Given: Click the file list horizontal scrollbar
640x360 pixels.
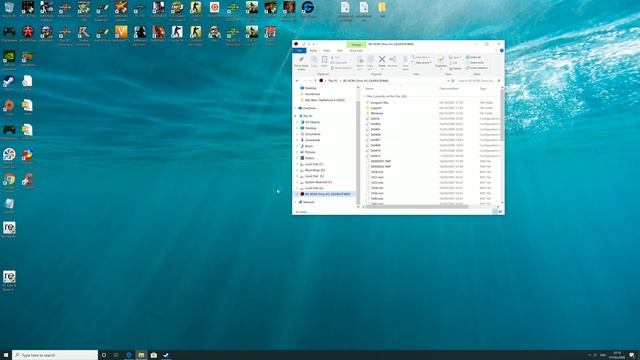Looking at the screenshot, I should pos(417,207).
